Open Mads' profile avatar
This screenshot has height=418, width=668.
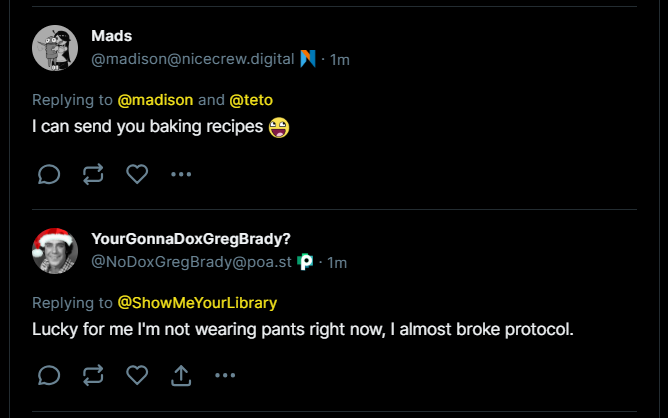pyautogui.click(x=55, y=47)
